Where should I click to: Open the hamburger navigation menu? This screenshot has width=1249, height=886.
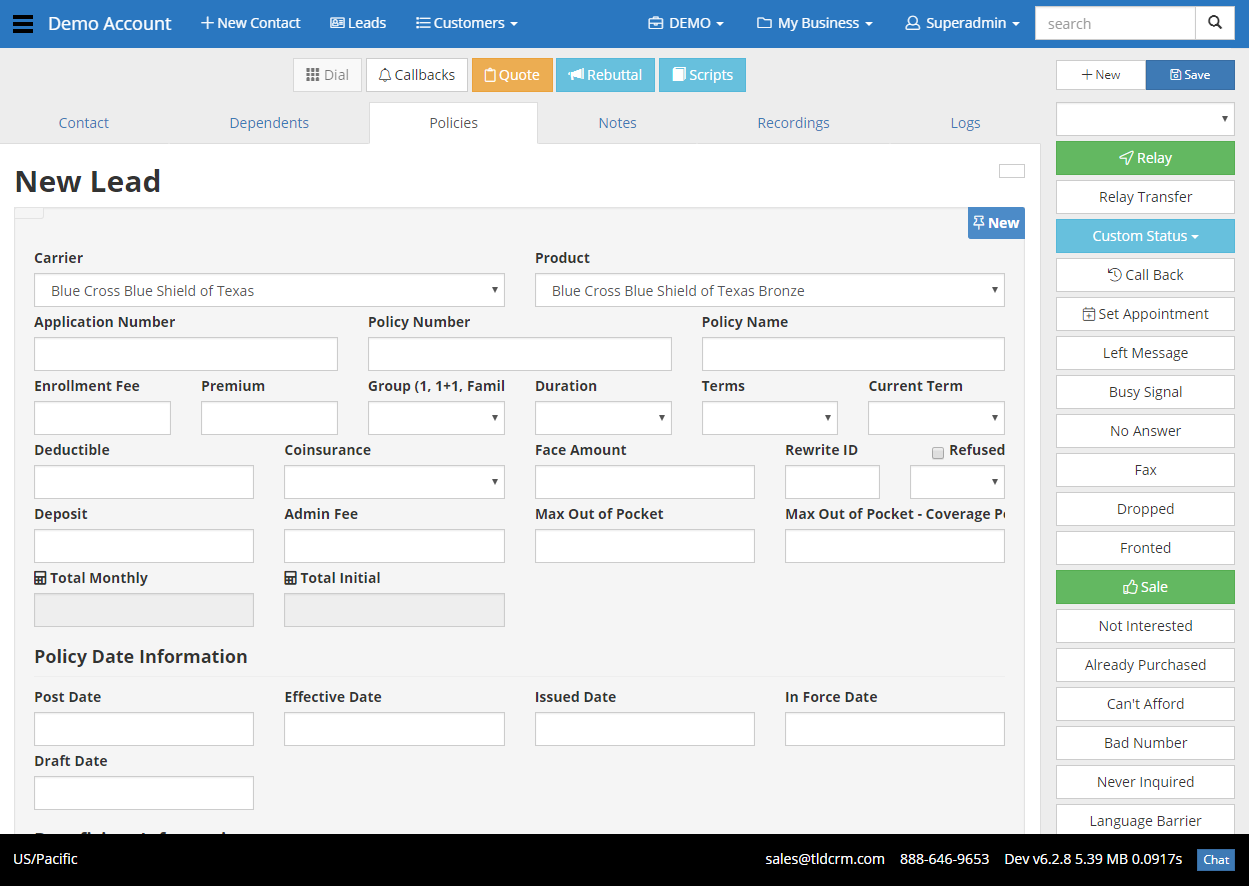(24, 23)
